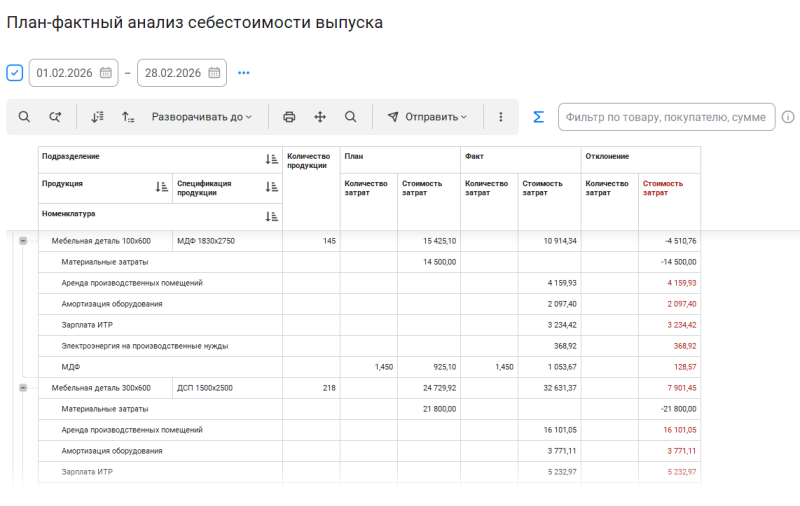
Task: Click the four-arrow move icon in the toolbar
Action: coord(320,117)
